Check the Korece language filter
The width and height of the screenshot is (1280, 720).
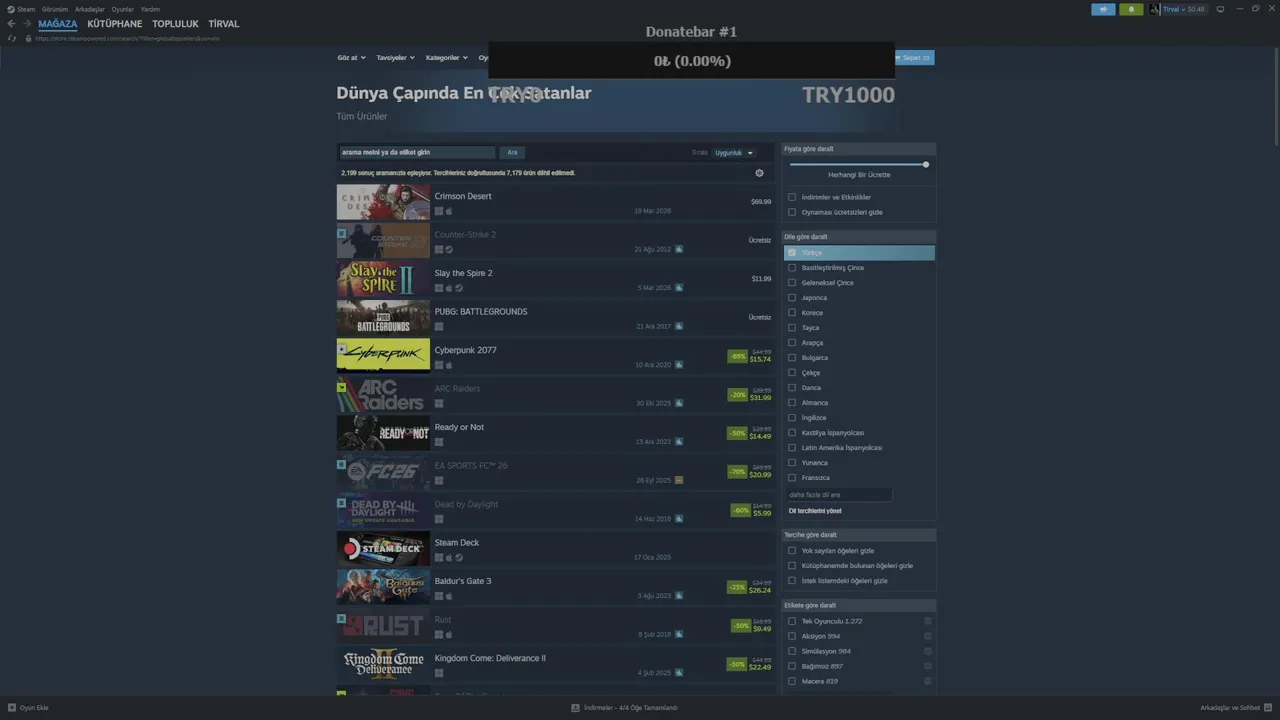pyautogui.click(x=792, y=313)
